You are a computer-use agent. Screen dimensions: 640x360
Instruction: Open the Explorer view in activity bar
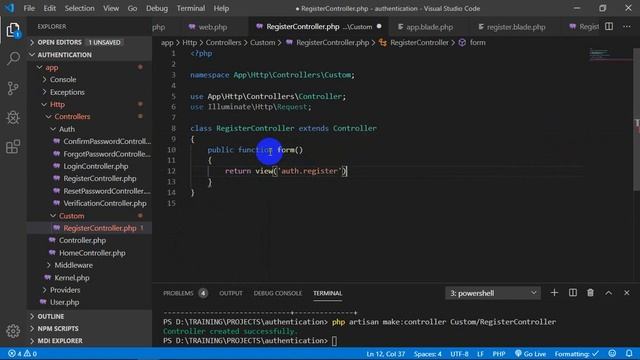(x=13, y=30)
